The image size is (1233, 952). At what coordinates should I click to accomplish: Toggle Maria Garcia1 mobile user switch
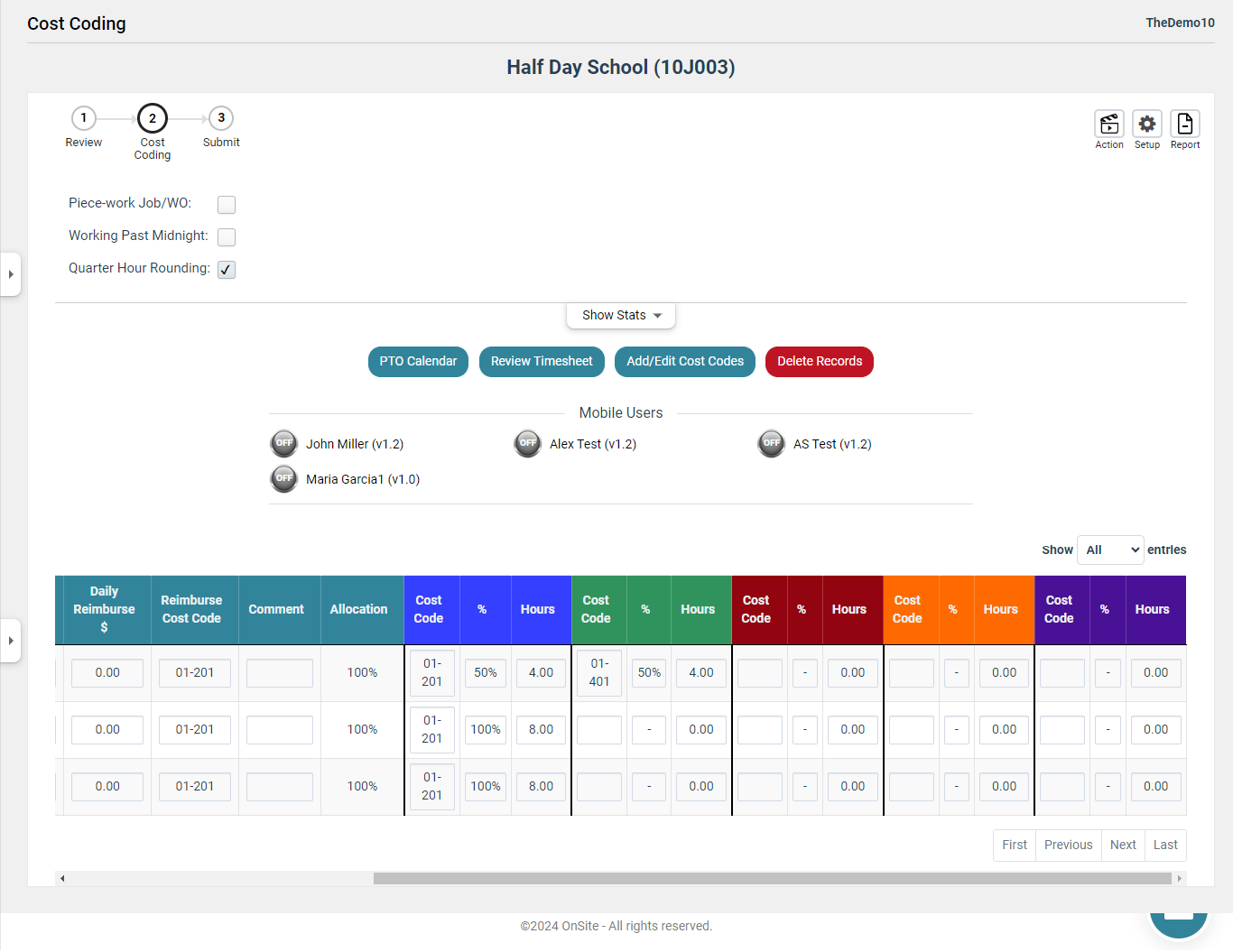284,479
